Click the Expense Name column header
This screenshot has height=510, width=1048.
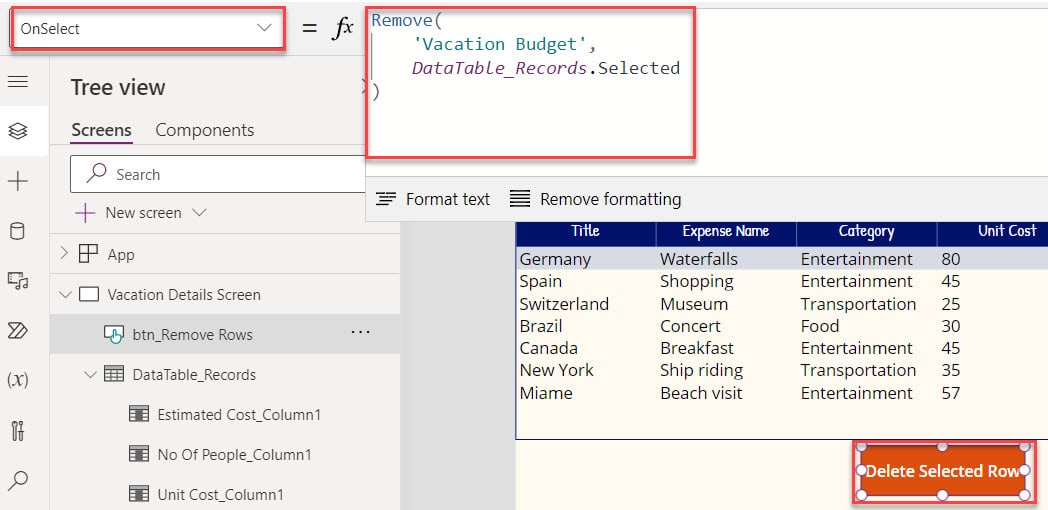[x=726, y=231]
